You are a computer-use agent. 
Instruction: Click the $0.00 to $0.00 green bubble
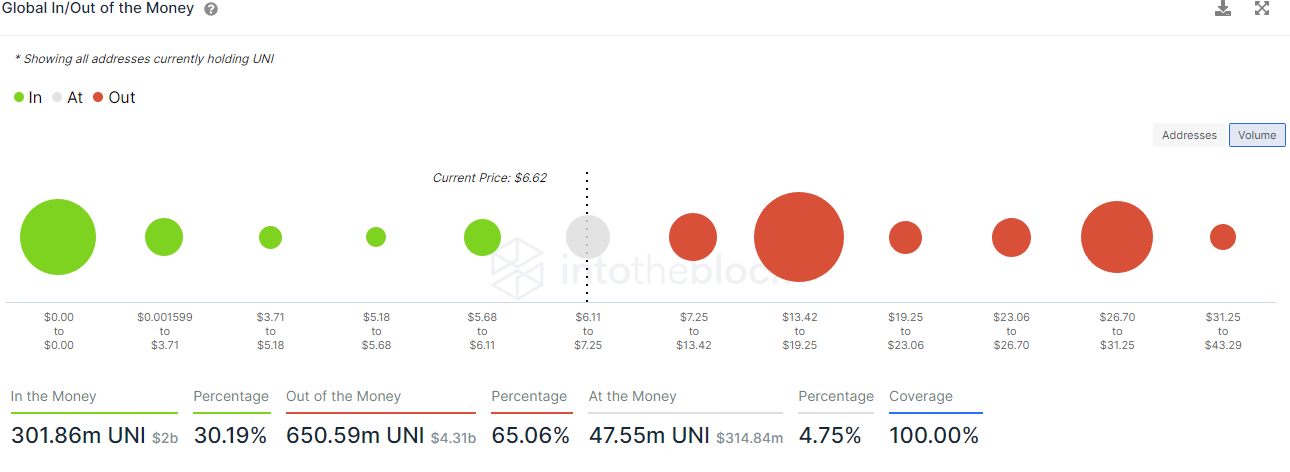(58, 237)
